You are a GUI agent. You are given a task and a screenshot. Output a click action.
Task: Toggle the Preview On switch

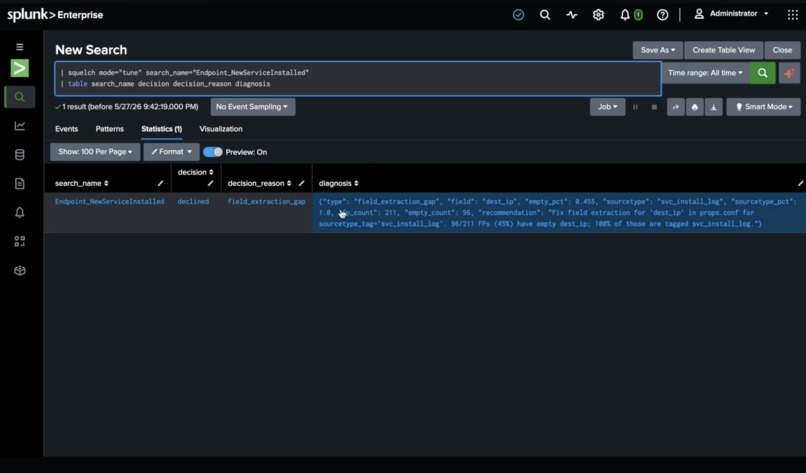(212, 152)
